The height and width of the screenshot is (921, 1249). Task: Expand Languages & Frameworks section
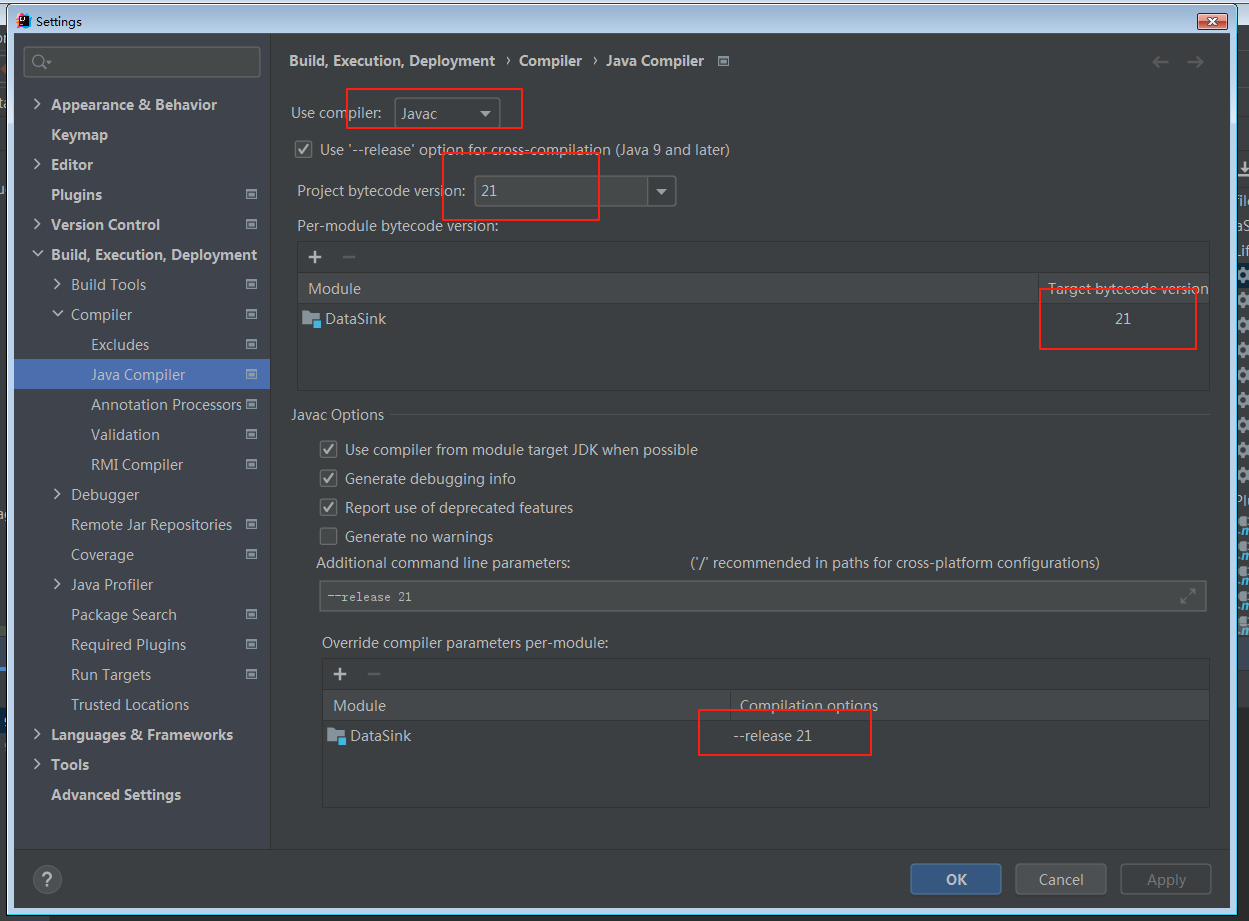pyautogui.click(x=38, y=734)
